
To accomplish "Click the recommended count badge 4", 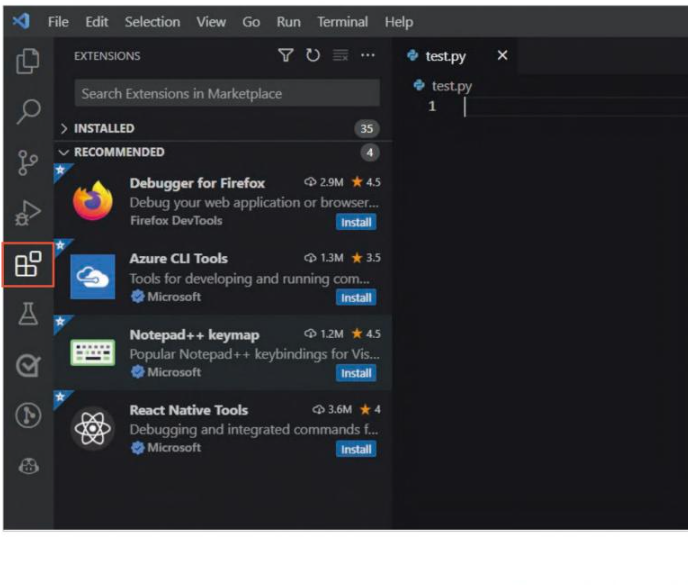I will [x=370, y=153].
